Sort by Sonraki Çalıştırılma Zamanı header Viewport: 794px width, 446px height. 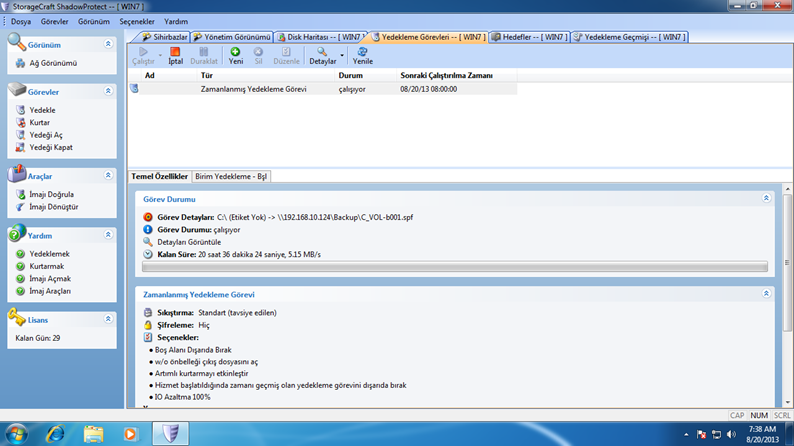456,75
